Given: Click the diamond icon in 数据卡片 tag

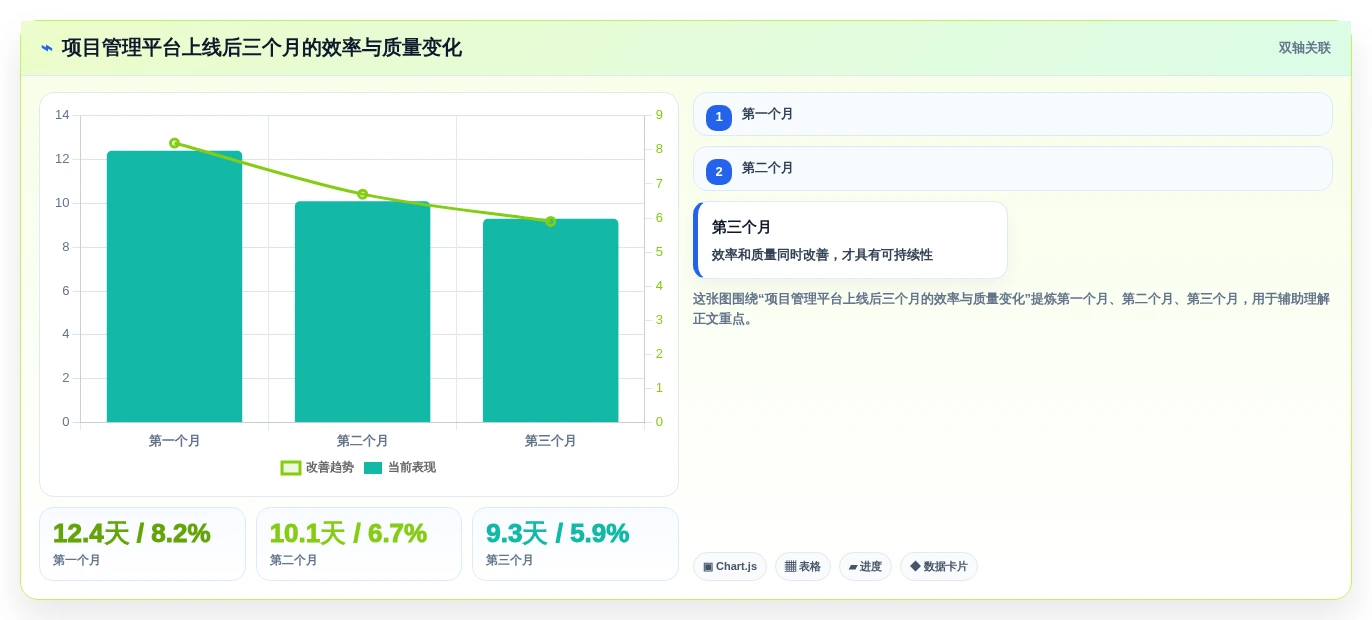Looking at the screenshot, I should pyautogui.click(x=915, y=566).
